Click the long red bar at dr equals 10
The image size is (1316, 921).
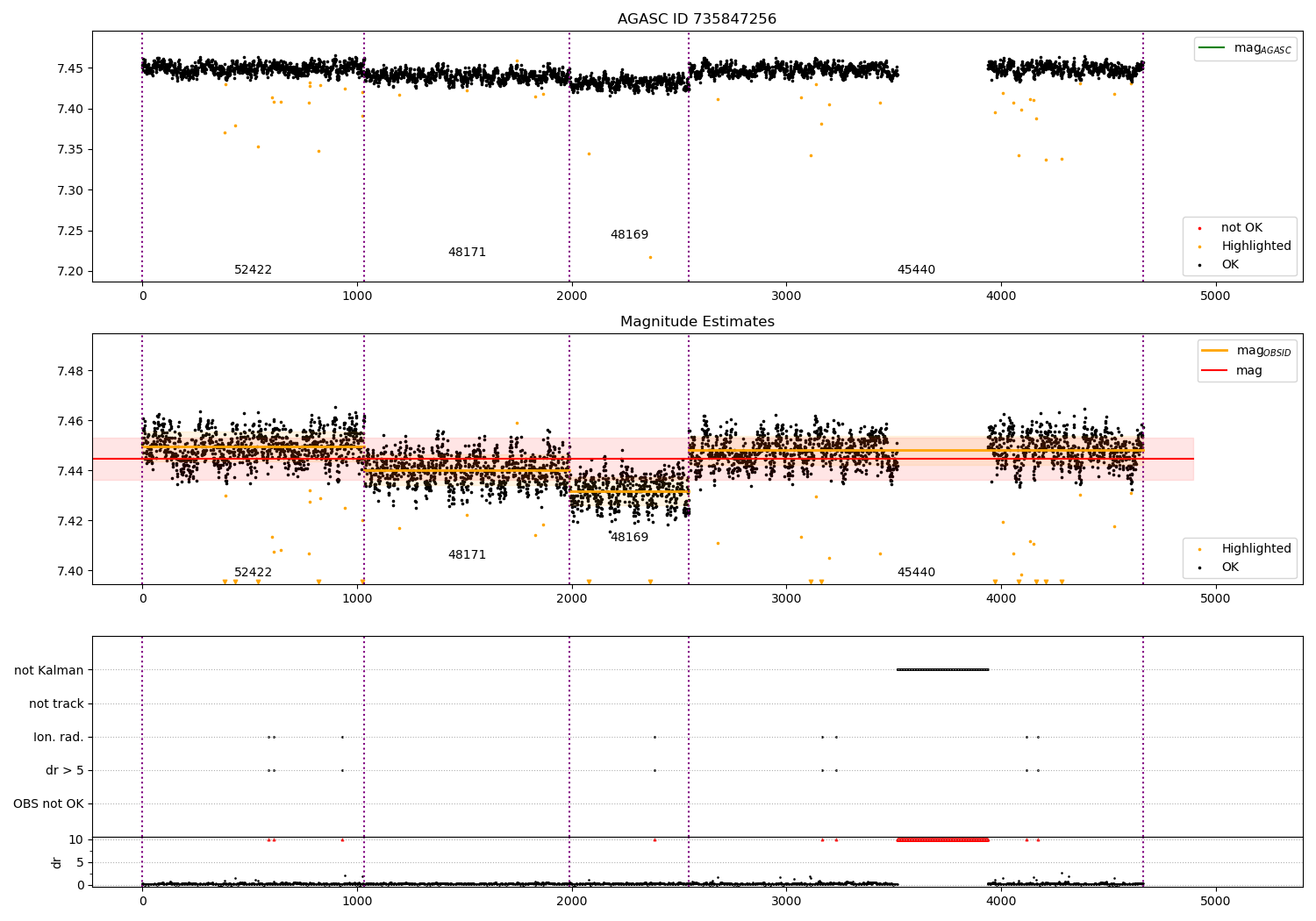942,839
